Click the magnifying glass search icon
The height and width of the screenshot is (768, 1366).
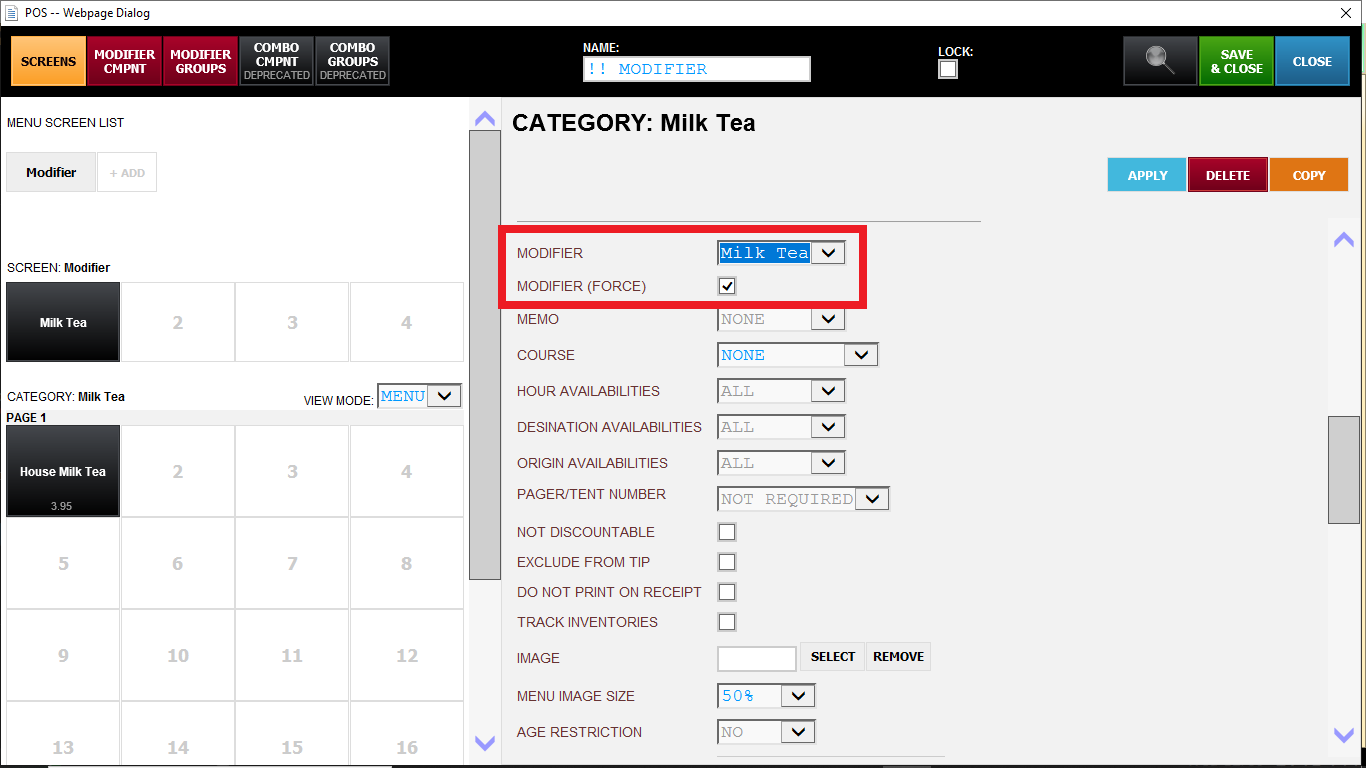point(1160,61)
